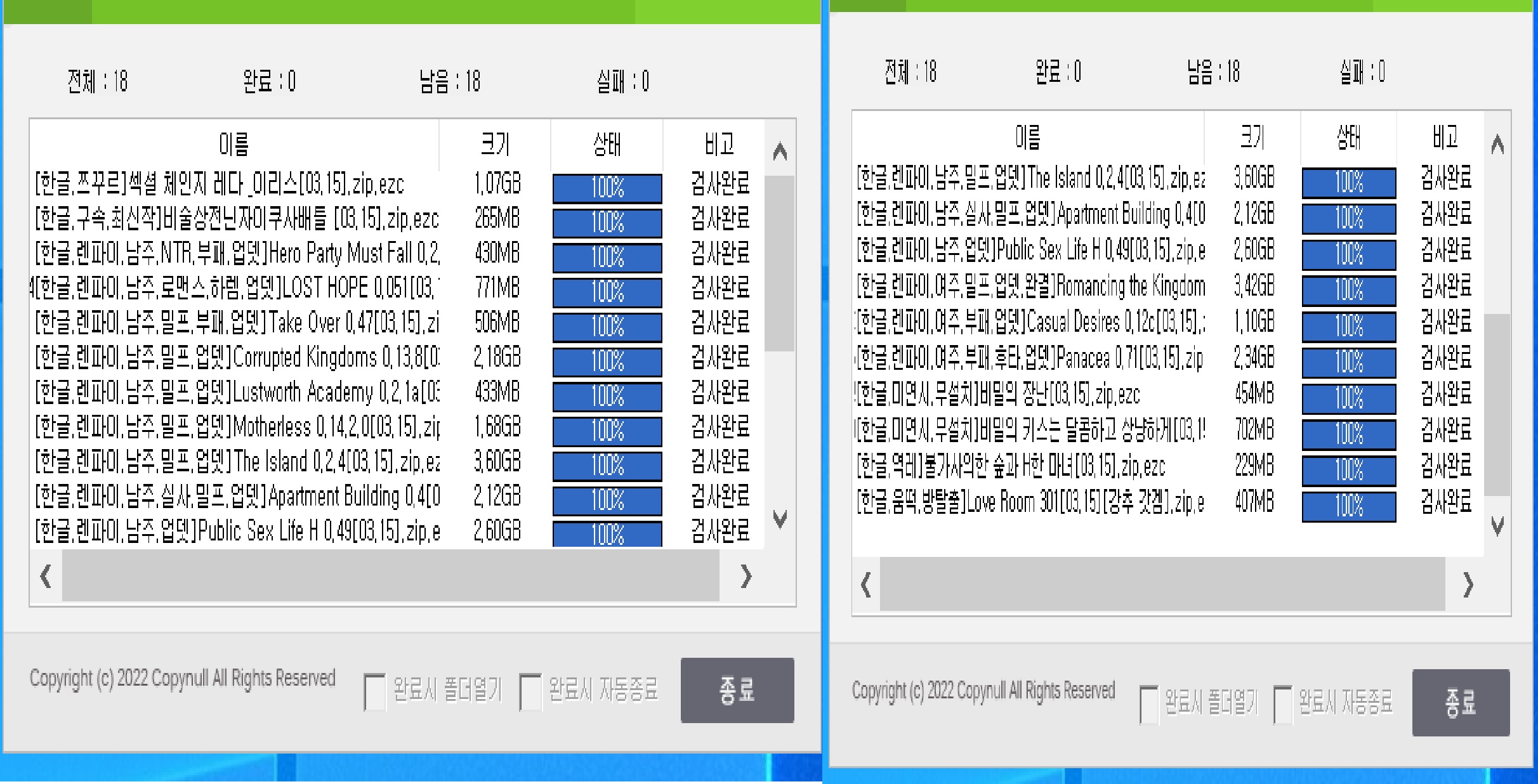Click scroll left arrow in right window
Image resolution: width=1538 pixels, height=784 pixels.
(866, 584)
